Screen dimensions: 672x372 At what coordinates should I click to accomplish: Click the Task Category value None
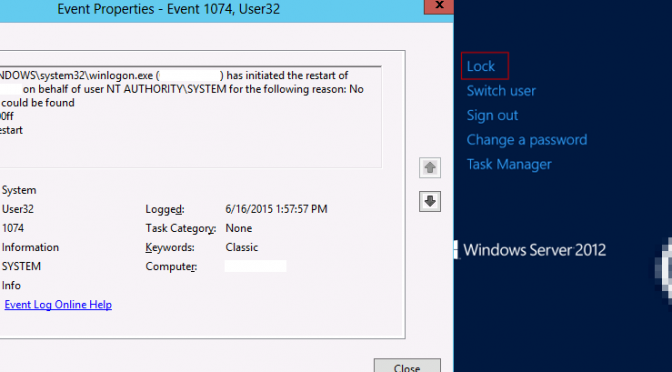238,228
